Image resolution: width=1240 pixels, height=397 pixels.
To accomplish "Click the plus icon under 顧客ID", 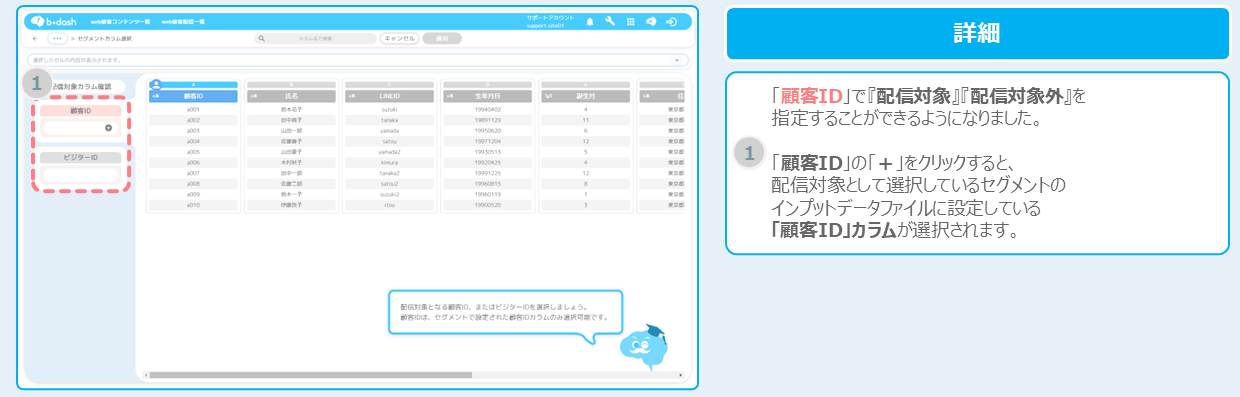I will tap(108, 128).
